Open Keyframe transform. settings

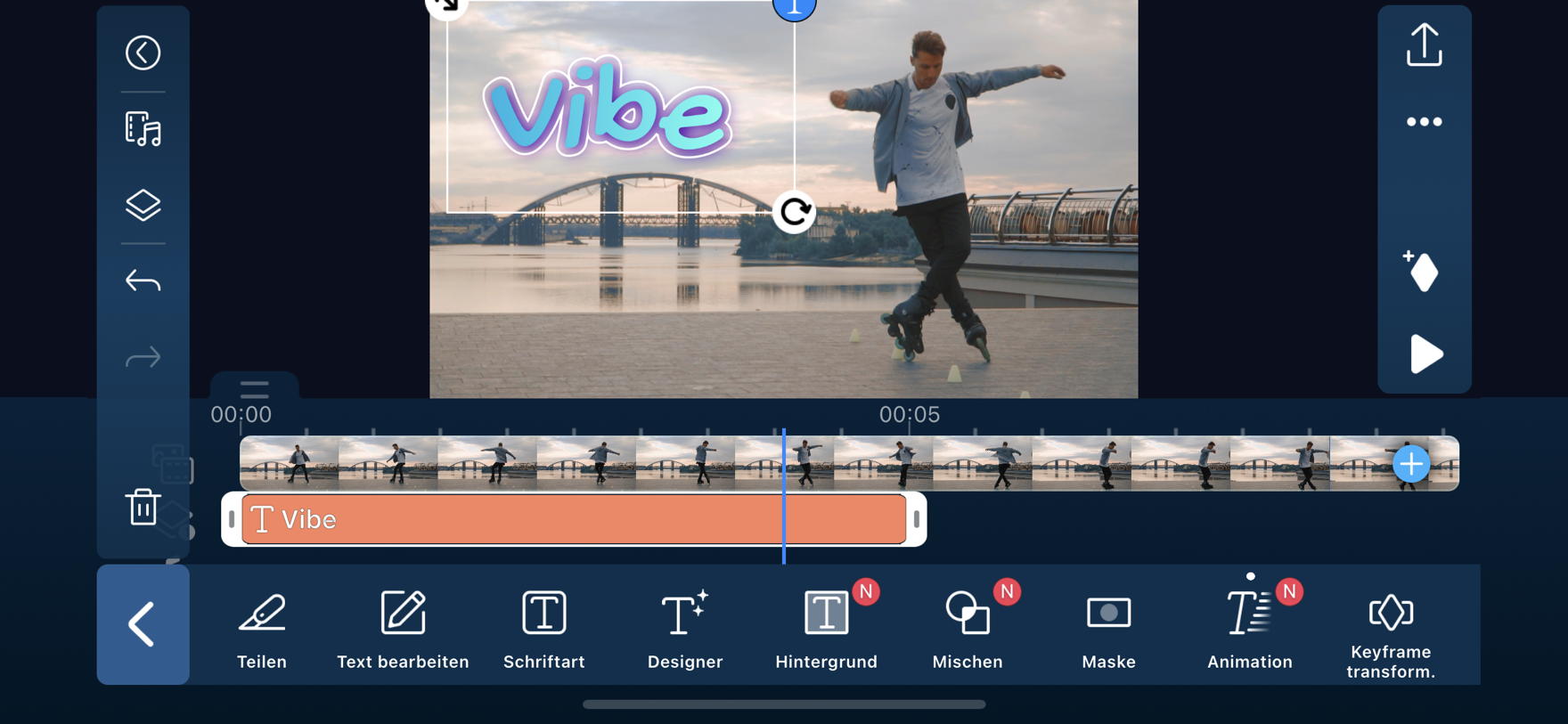(x=1391, y=636)
